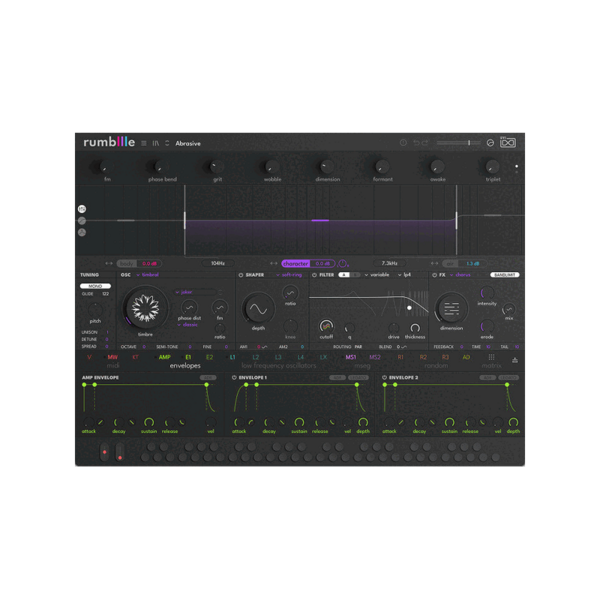
Task: Click the 7.3kHz crossover frequency field
Action: [x=389, y=263]
